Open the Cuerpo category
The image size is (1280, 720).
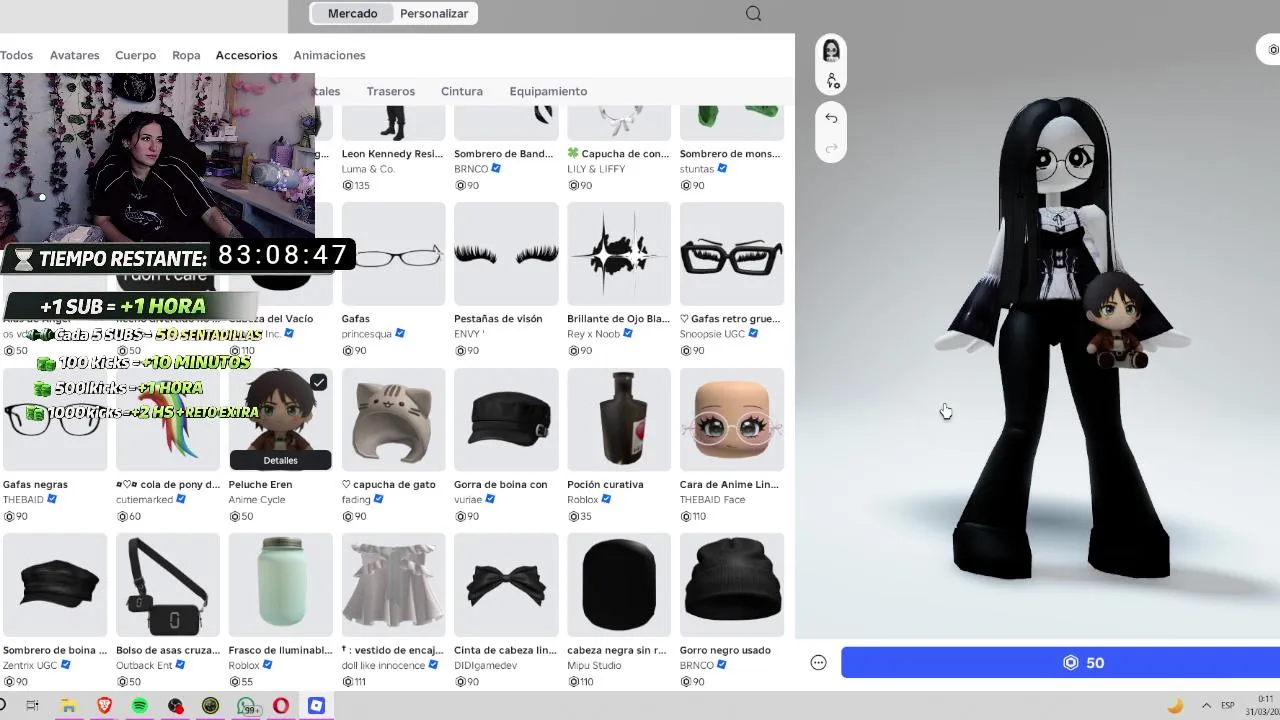point(135,55)
